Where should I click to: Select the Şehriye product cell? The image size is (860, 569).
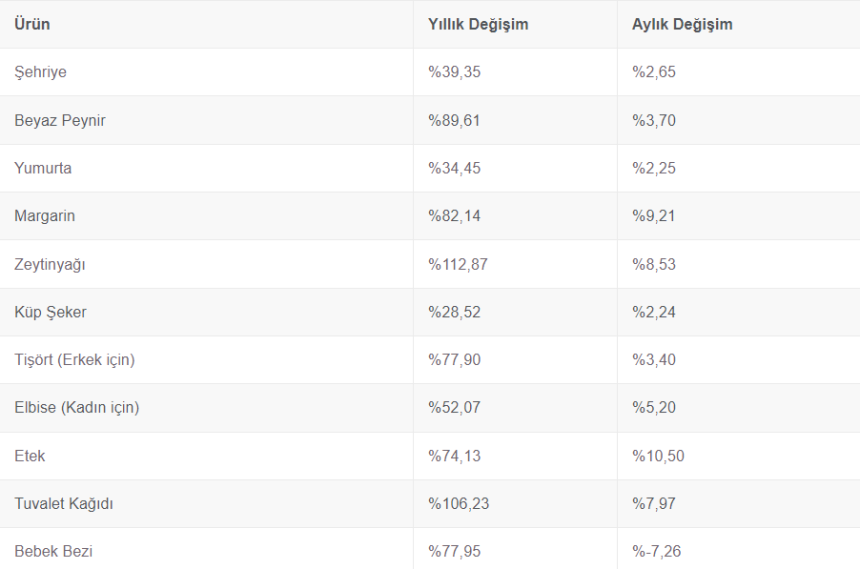[40, 72]
